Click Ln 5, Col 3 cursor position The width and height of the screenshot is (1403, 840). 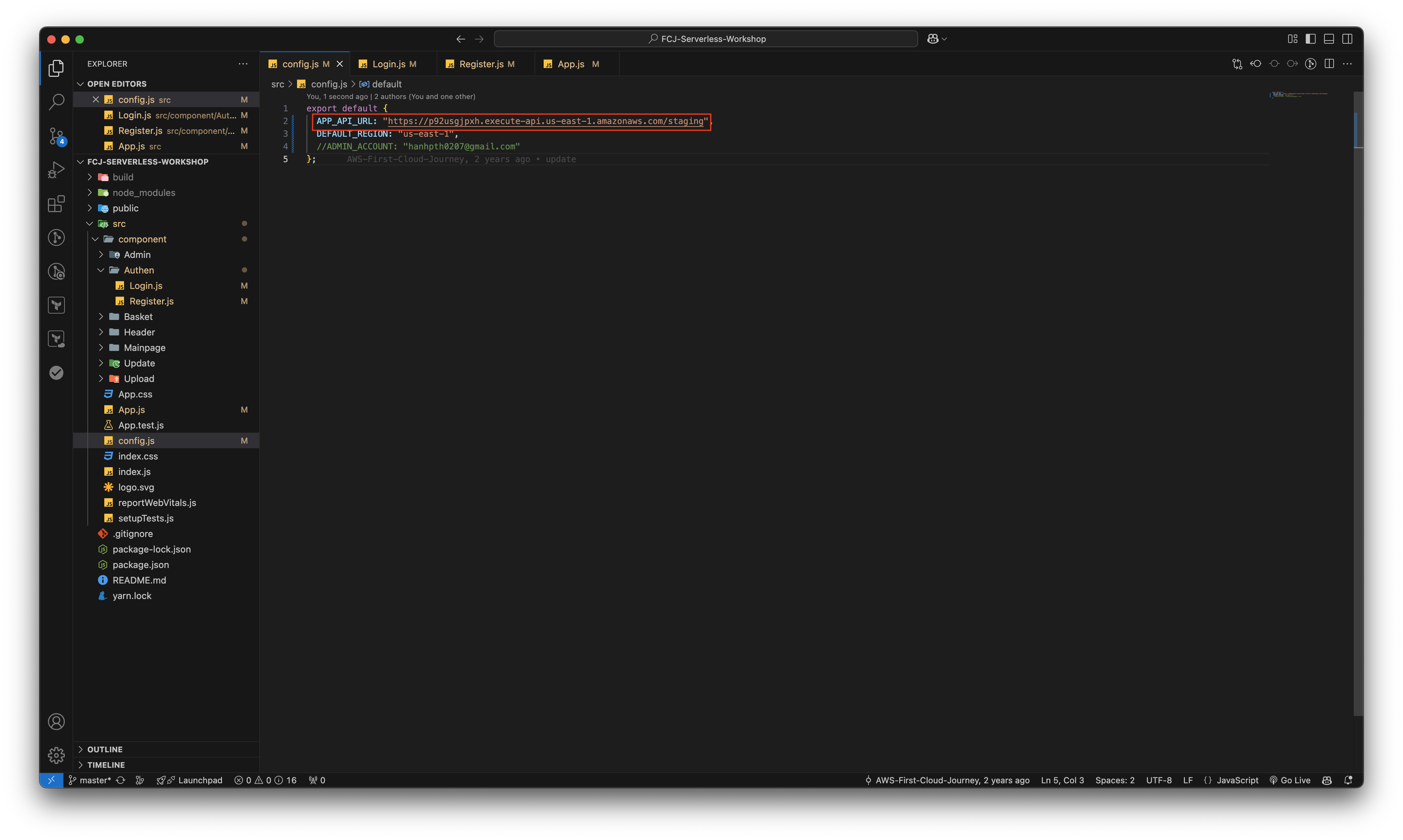pyautogui.click(x=1062, y=780)
